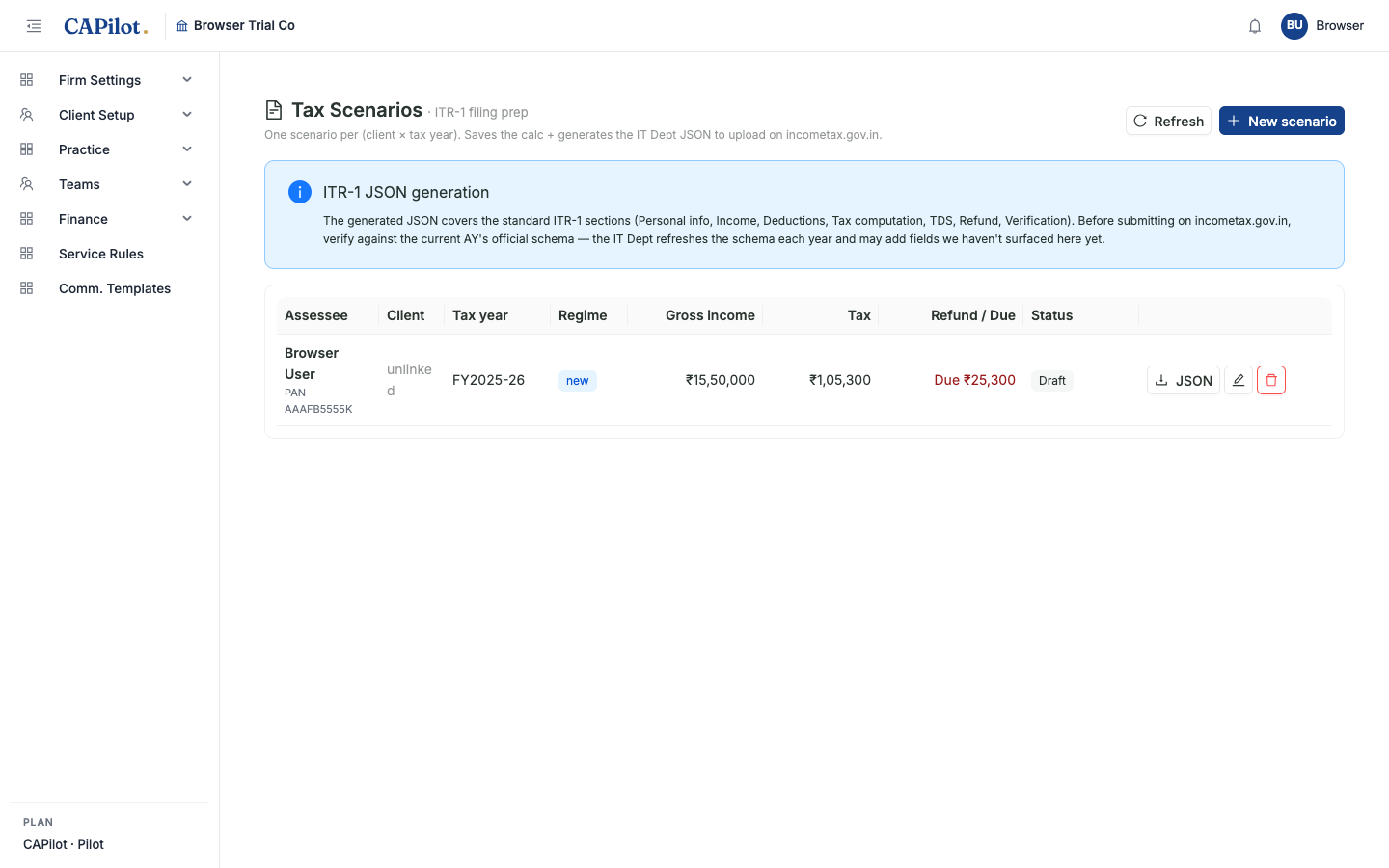Click the CAPilot · Pilot plan label

[64, 844]
